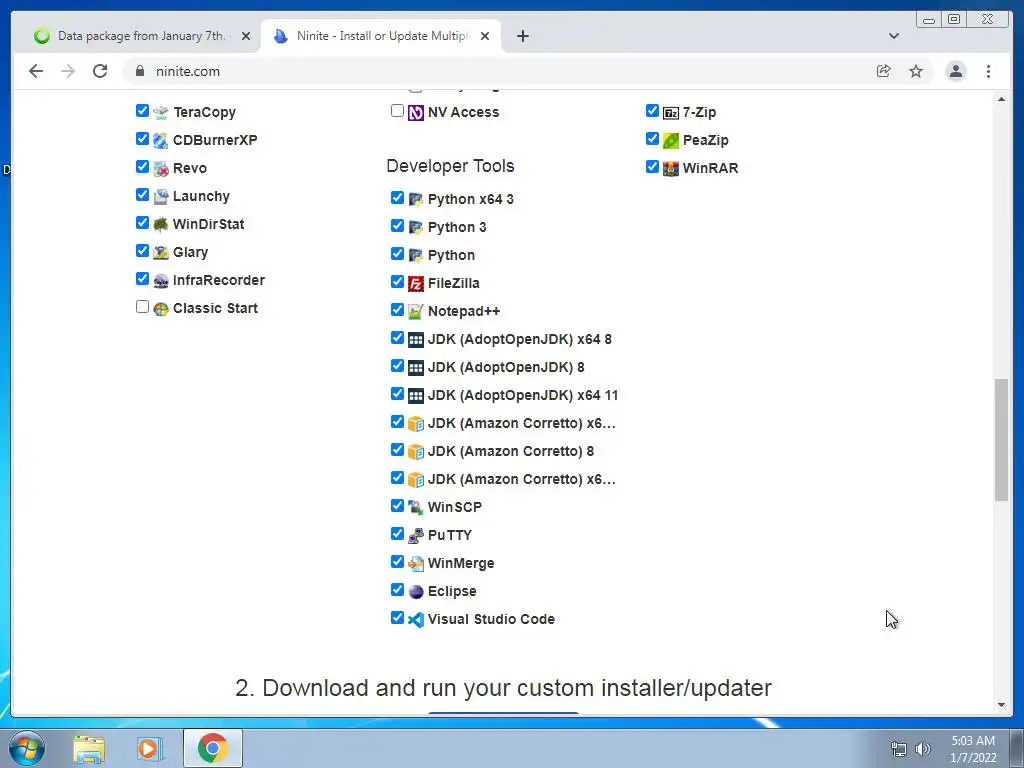The height and width of the screenshot is (768, 1024).
Task: Deselect the 7-Zip checkbox
Action: click(x=652, y=110)
